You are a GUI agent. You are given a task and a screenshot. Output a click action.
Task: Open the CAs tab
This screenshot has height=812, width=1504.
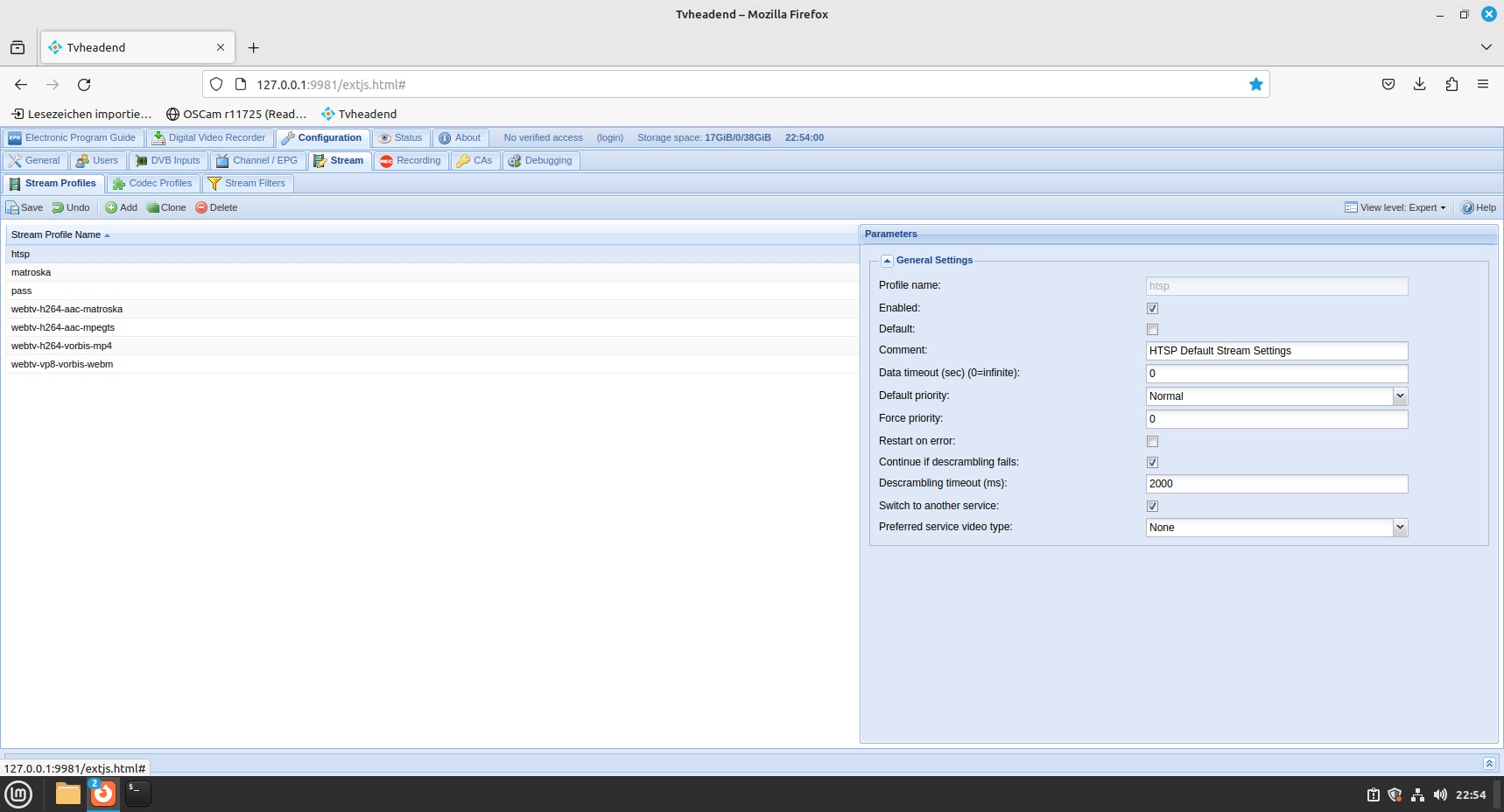pyautogui.click(x=474, y=161)
